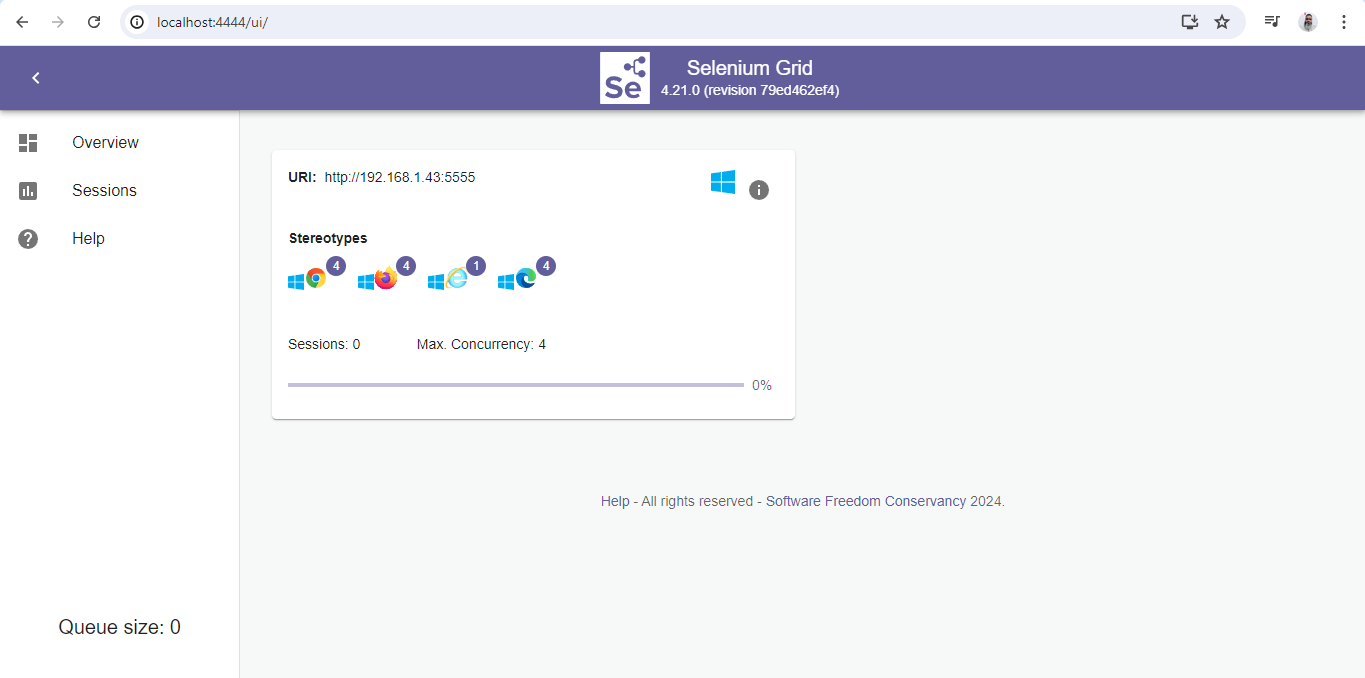Reload the page with browser refresh button
Image resolution: width=1365 pixels, height=678 pixels.
click(94, 22)
